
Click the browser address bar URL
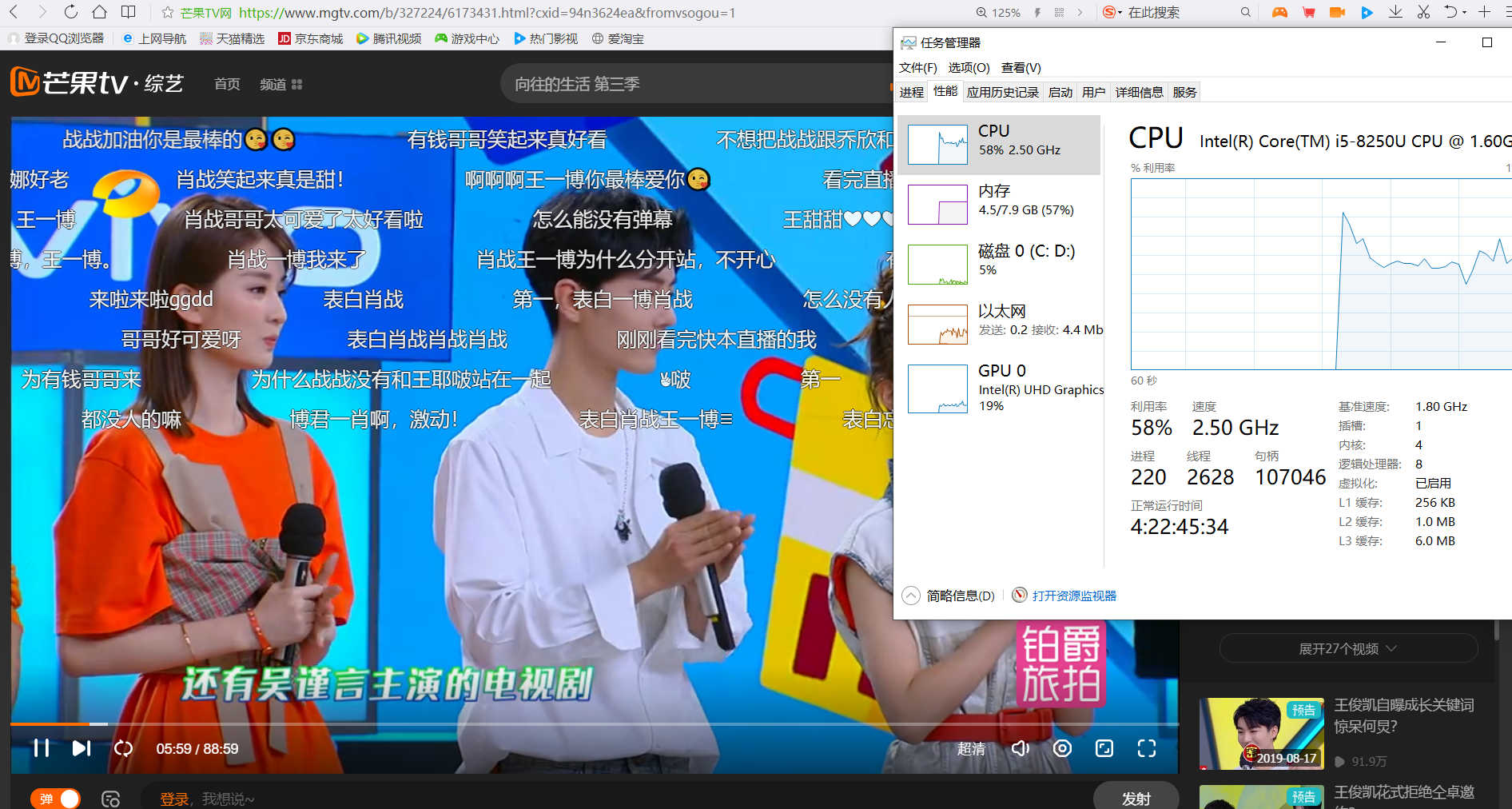click(487, 13)
